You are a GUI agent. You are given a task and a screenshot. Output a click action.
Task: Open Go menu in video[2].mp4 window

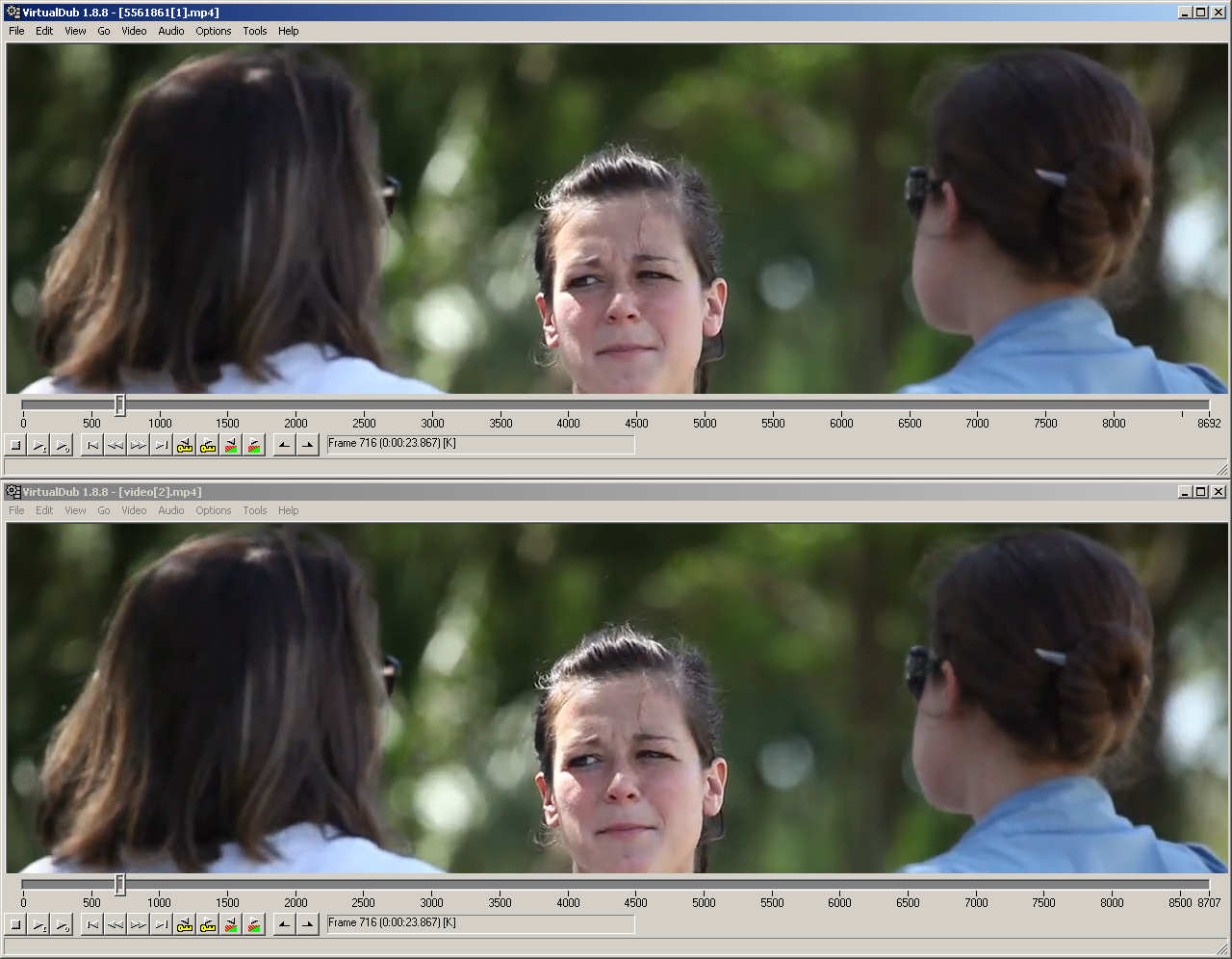(x=104, y=510)
